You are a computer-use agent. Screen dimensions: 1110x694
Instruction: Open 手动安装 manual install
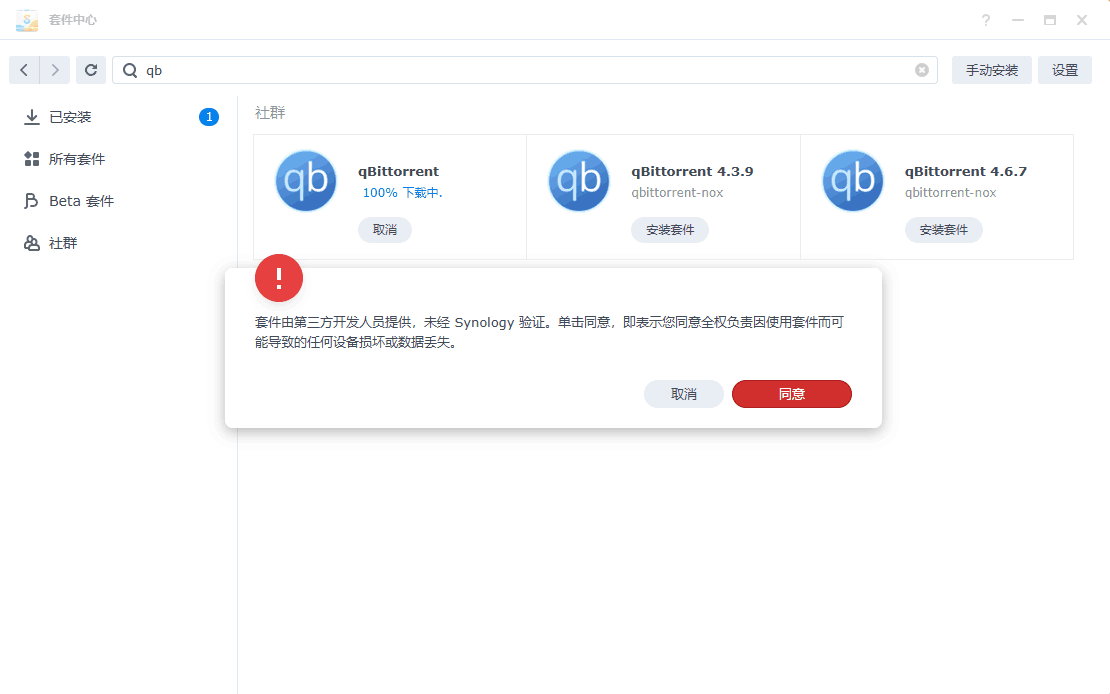(x=992, y=70)
